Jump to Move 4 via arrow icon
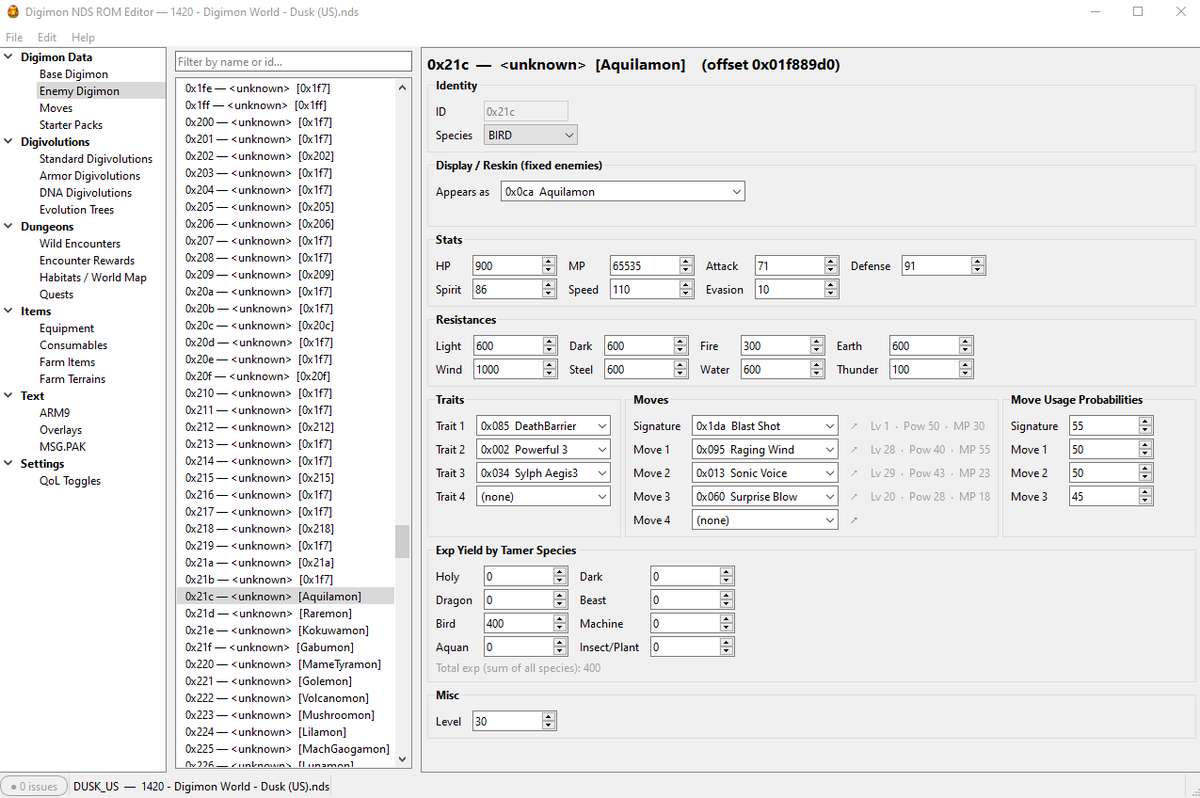The height and width of the screenshot is (798, 1200). pos(854,520)
